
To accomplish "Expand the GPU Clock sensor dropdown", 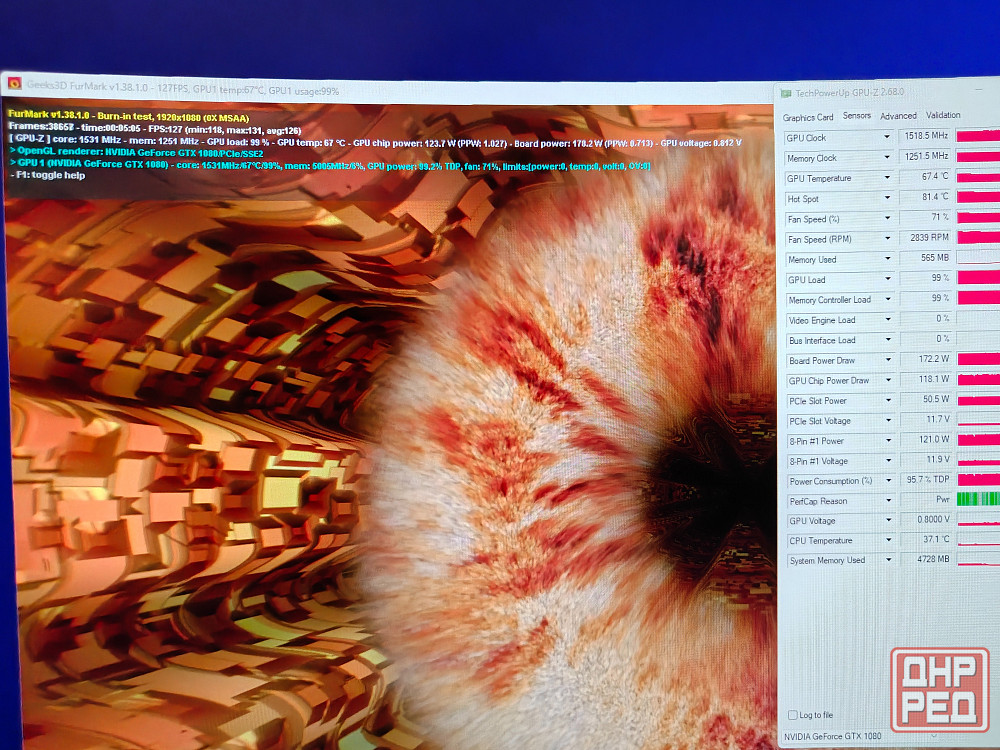I will [886, 138].
